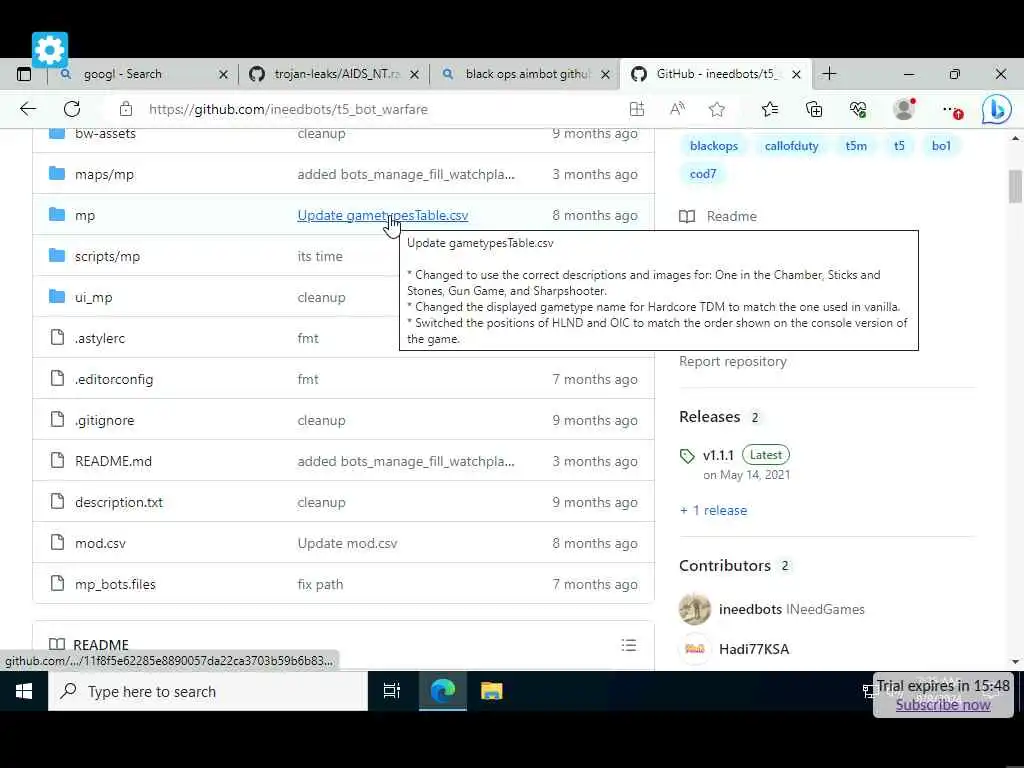Reload the GitHub page
This screenshot has width=1024, height=768.
(x=72, y=109)
